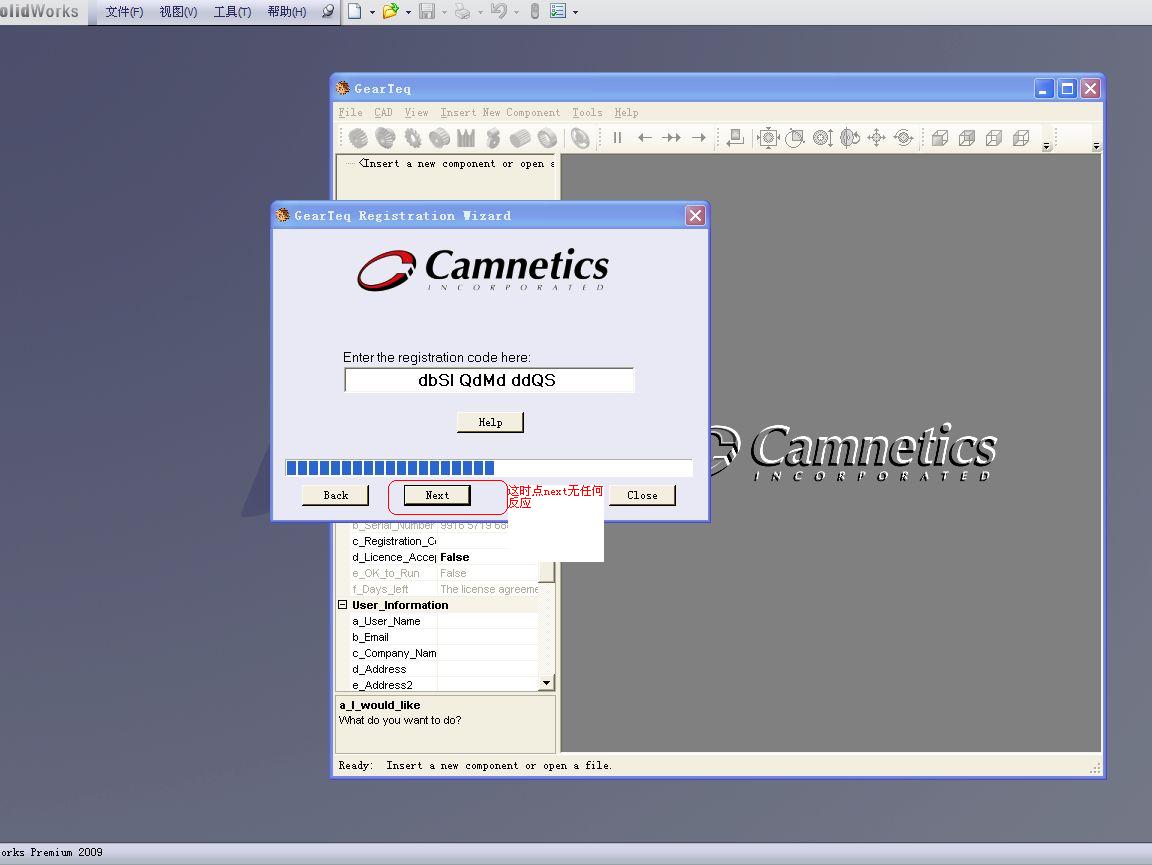Select the c_Company_Nam property row
The image size is (1152, 865).
pyautogui.click(x=444, y=653)
